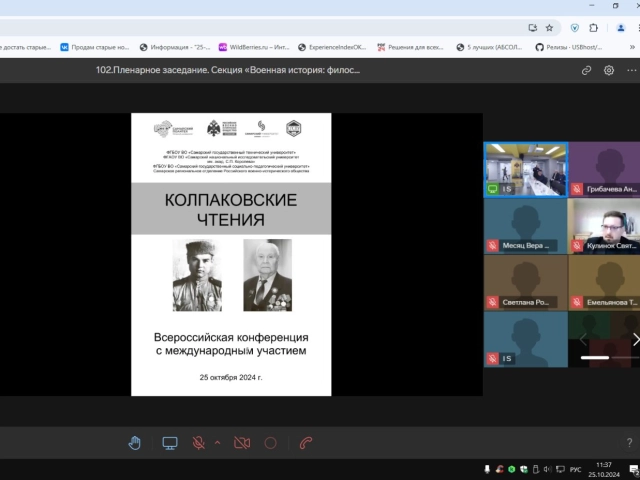This screenshot has width=640, height=480.
Task: Start recording with circle button
Action: (271, 443)
